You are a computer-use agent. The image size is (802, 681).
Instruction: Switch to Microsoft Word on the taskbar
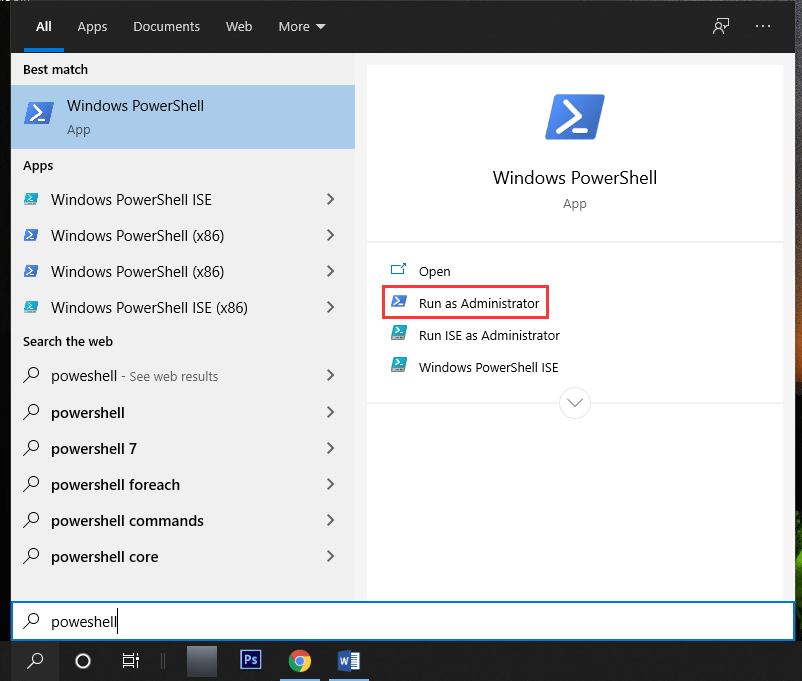[x=349, y=661]
